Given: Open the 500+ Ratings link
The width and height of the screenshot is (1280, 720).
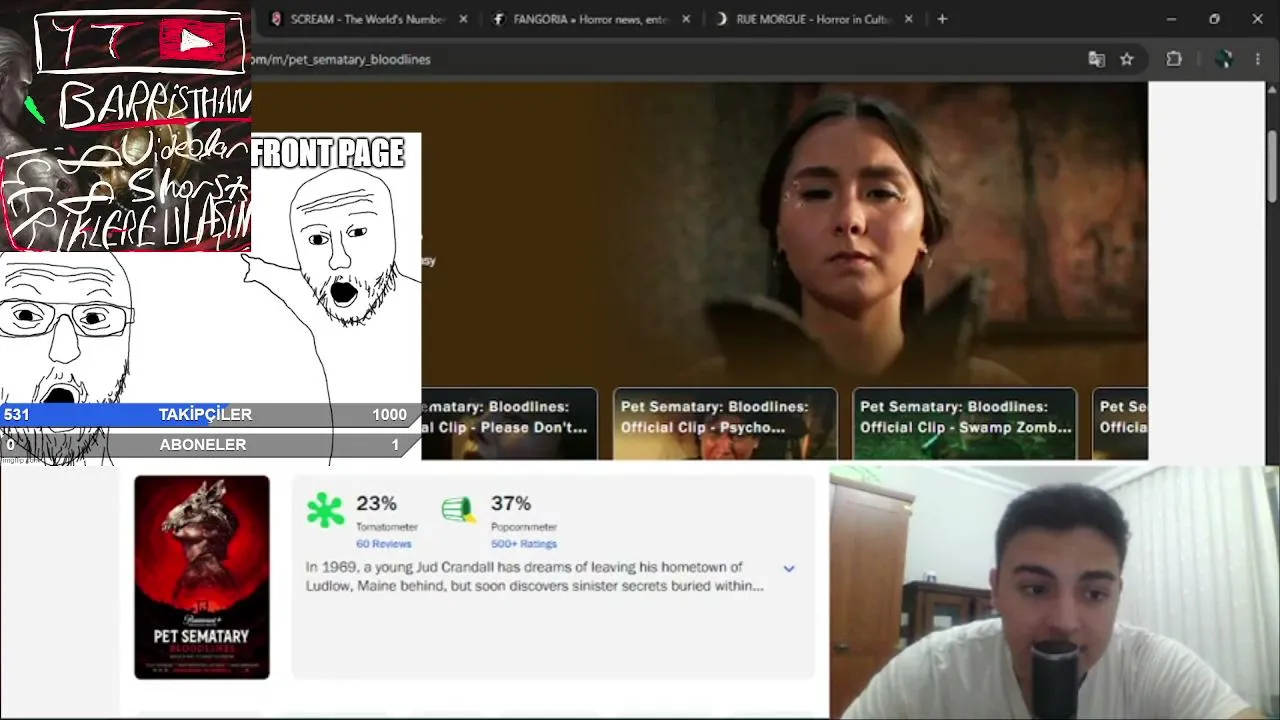Looking at the screenshot, I should coord(524,544).
